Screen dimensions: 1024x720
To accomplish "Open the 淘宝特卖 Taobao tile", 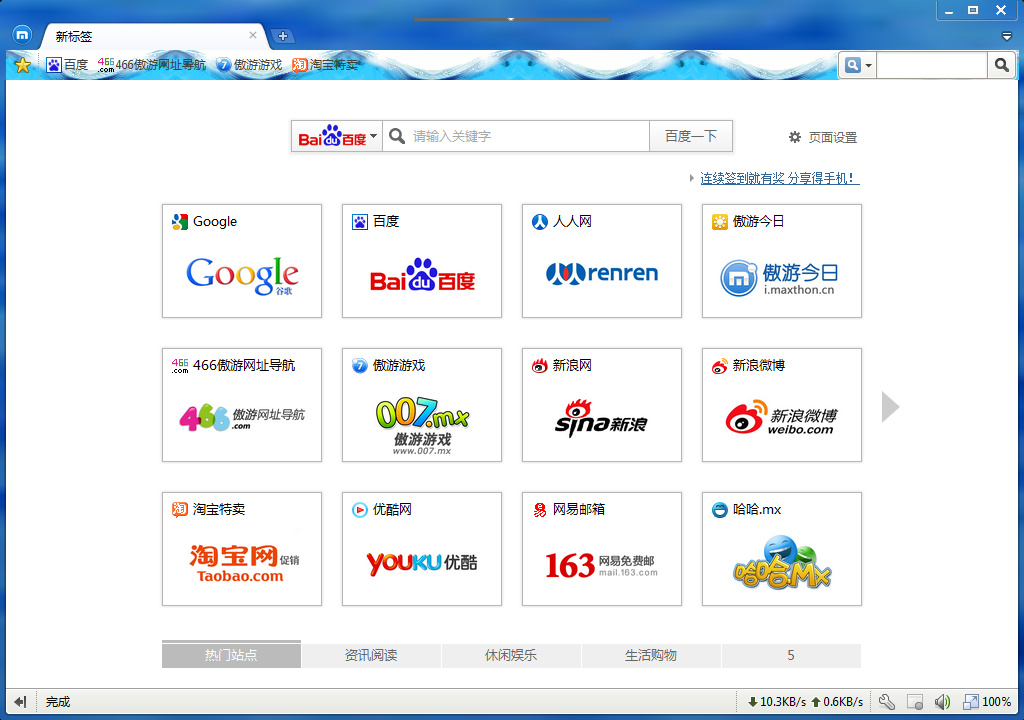I will click(242, 549).
